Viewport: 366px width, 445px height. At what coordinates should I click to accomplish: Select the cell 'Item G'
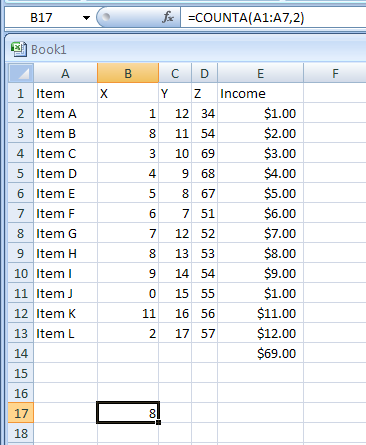(65, 233)
